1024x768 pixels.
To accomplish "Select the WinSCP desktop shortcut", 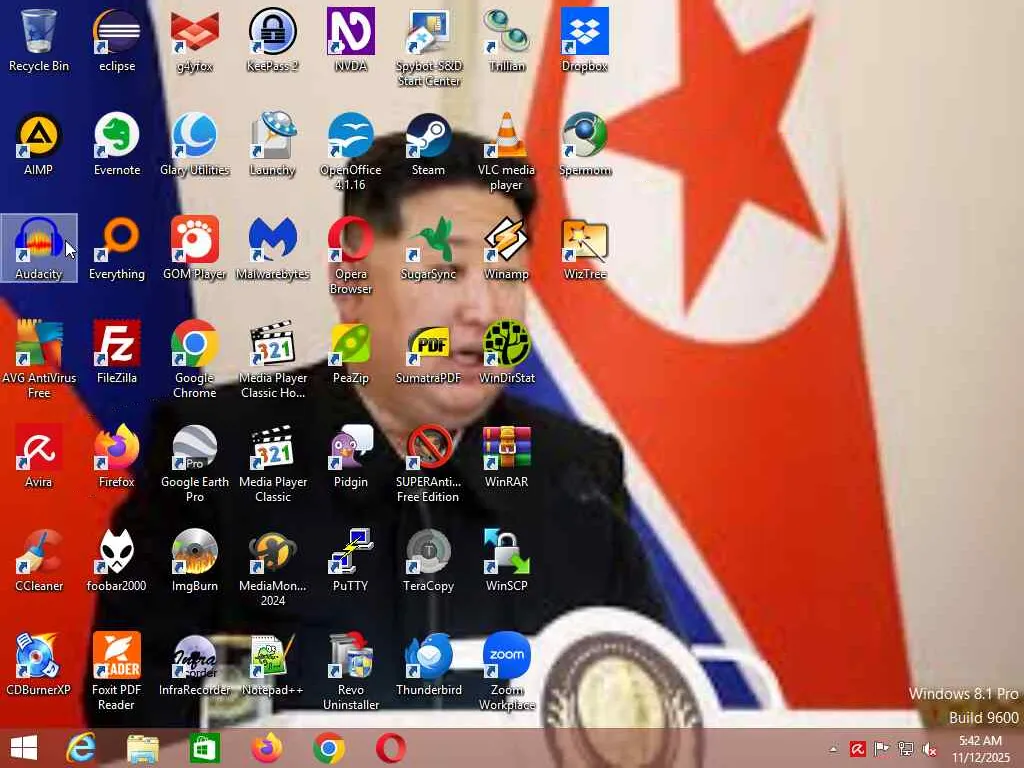I will tap(507, 560).
